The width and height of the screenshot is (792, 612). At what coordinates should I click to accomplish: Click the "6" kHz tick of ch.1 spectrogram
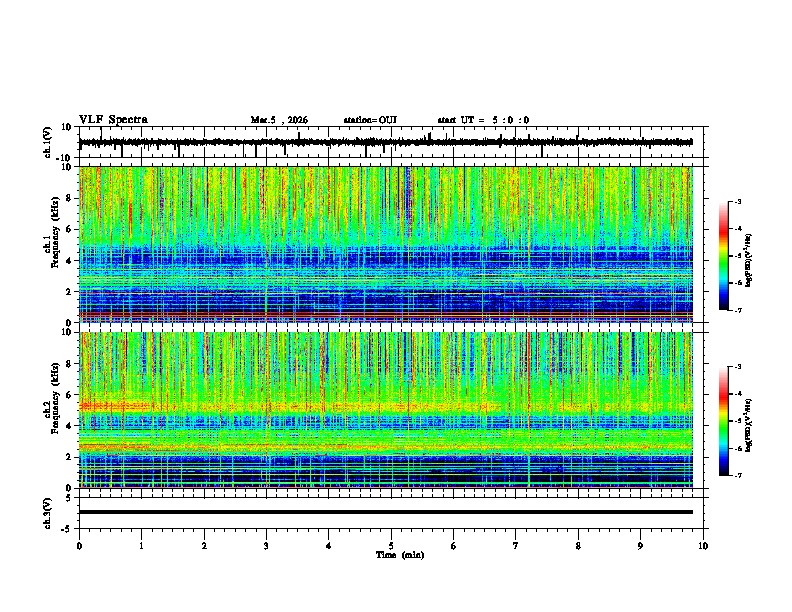coord(70,230)
